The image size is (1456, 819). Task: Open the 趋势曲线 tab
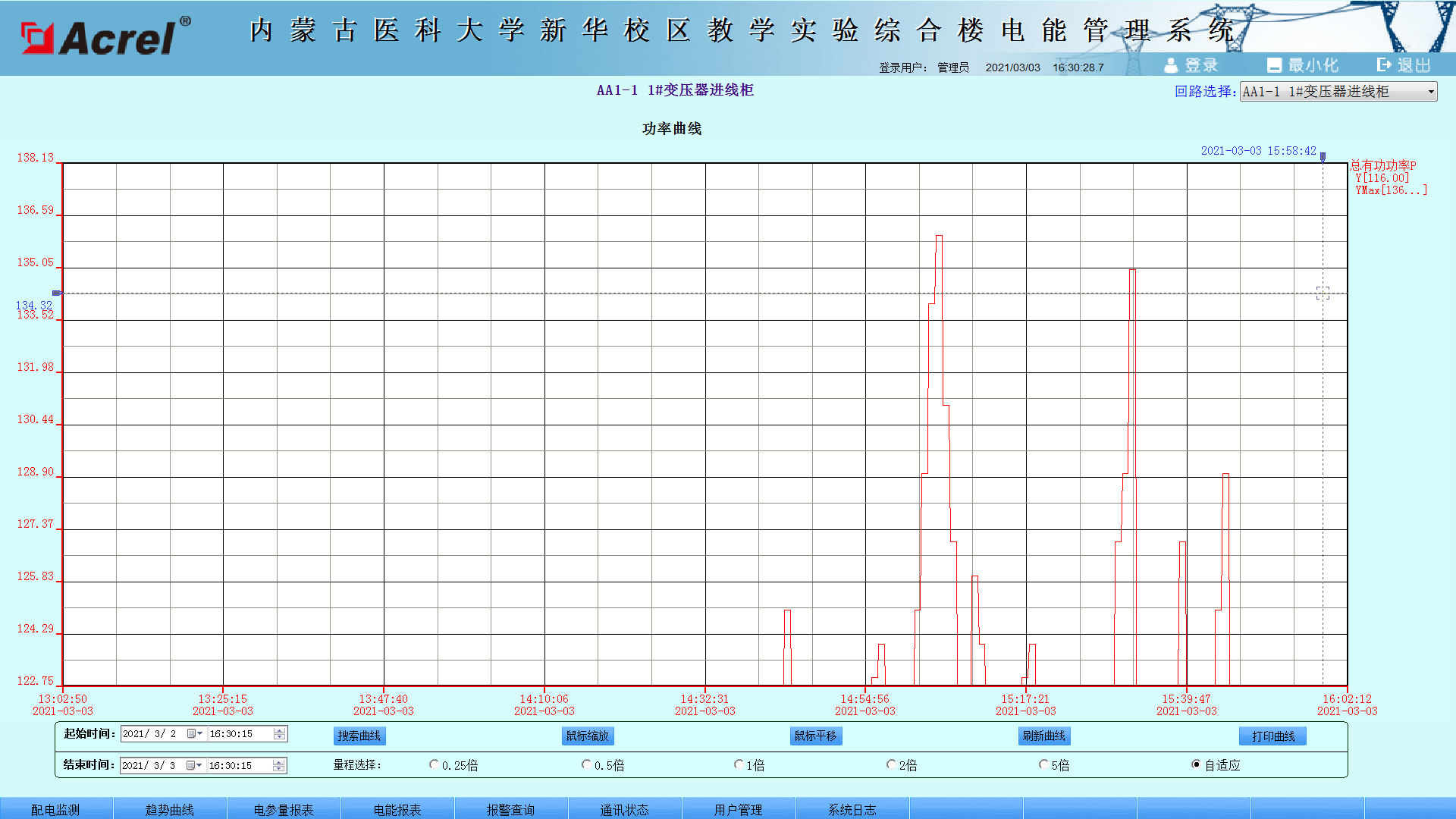(x=170, y=809)
